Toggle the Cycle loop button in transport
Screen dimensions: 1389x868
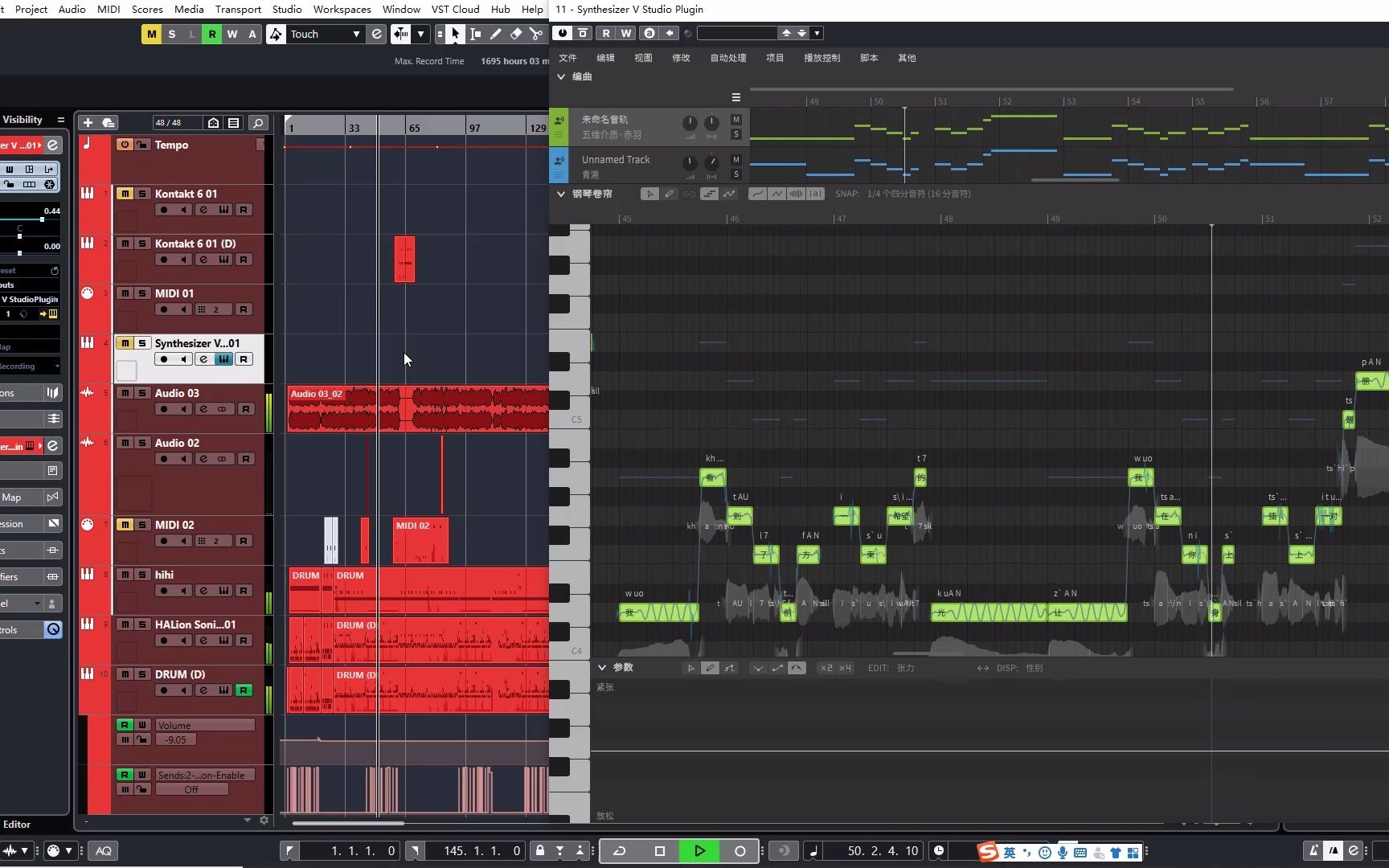(x=620, y=850)
